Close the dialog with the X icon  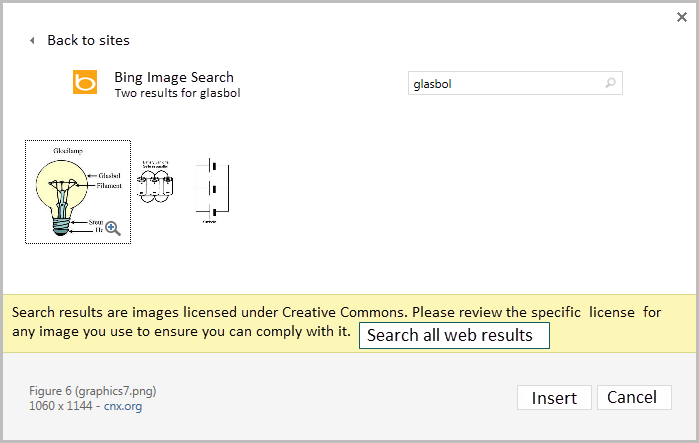pyautogui.click(x=682, y=17)
